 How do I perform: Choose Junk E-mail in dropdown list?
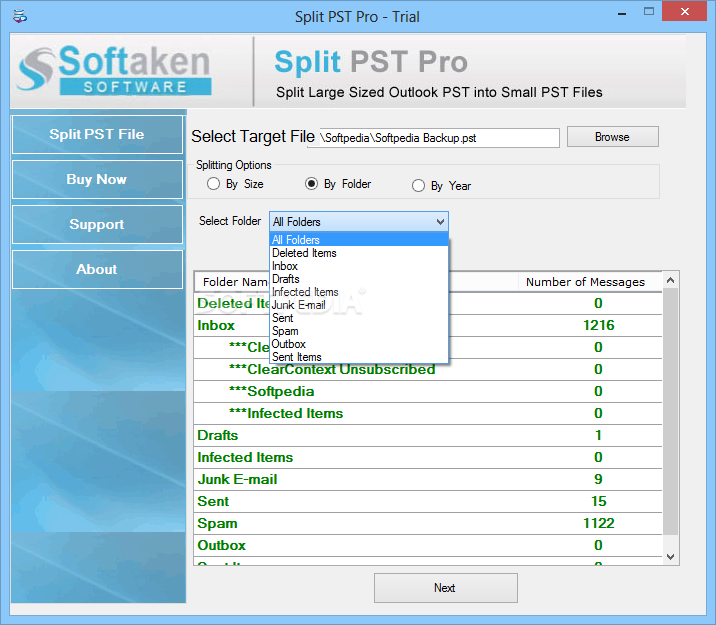click(359, 305)
